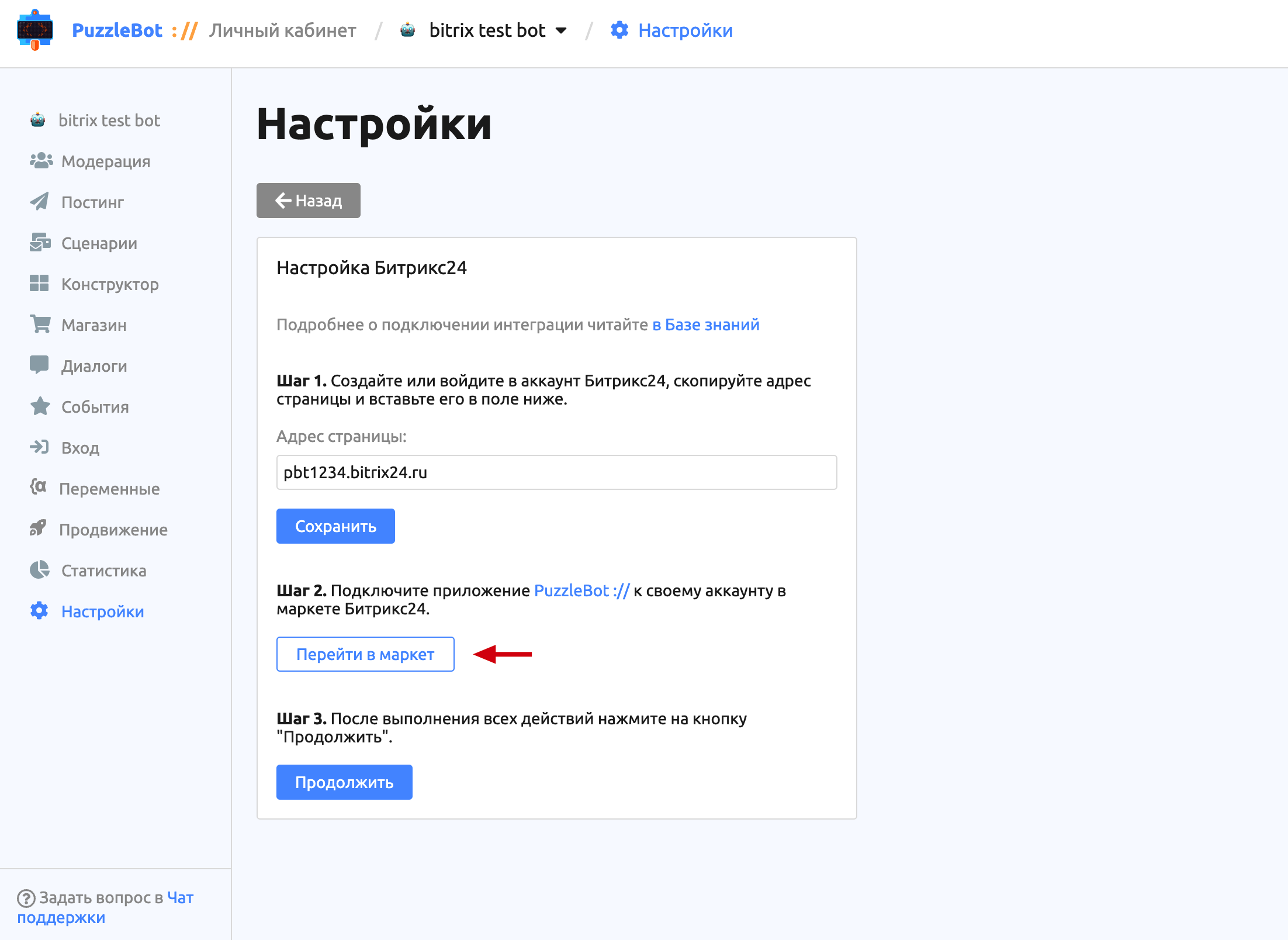Click the Сценарии icon in sidebar
Screen dimensions: 1288x940
point(40,243)
